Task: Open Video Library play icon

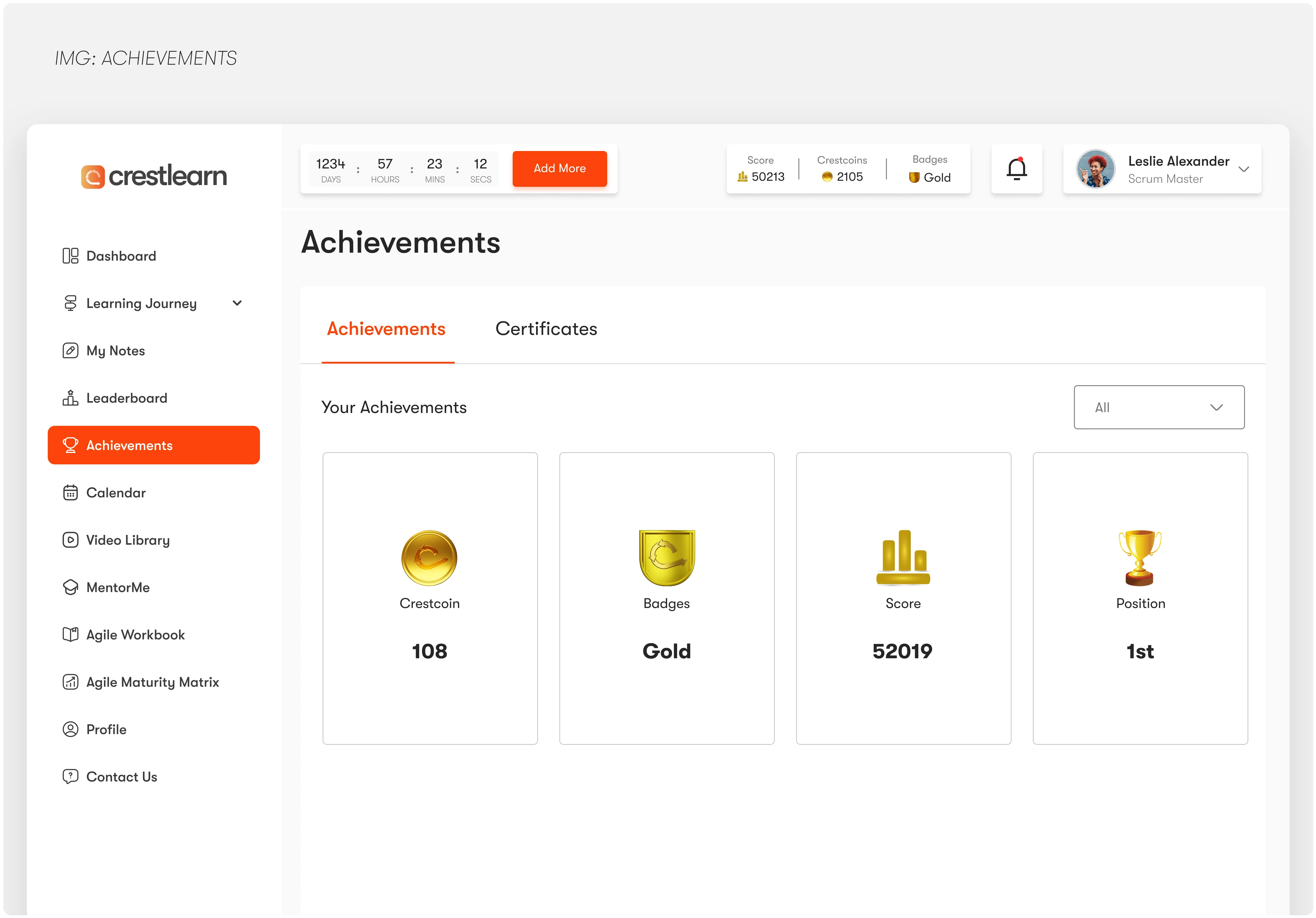Action: pos(70,540)
